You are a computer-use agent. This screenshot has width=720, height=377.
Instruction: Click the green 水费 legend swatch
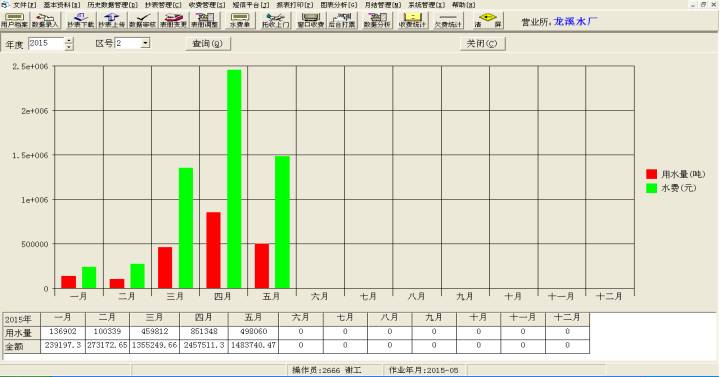(x=652, y=188)
